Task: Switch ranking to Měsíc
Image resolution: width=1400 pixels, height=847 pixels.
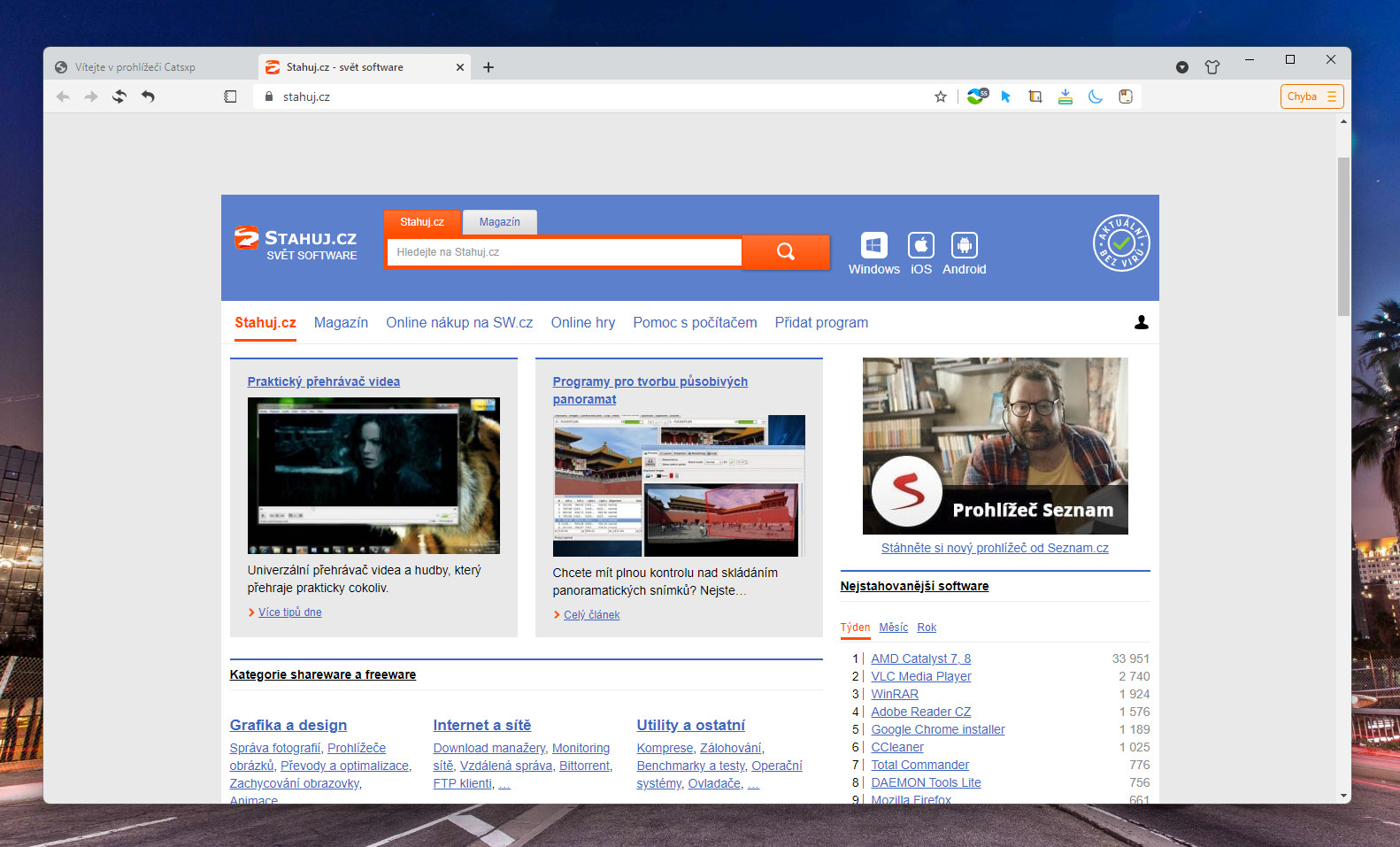Action: [894, 628]
